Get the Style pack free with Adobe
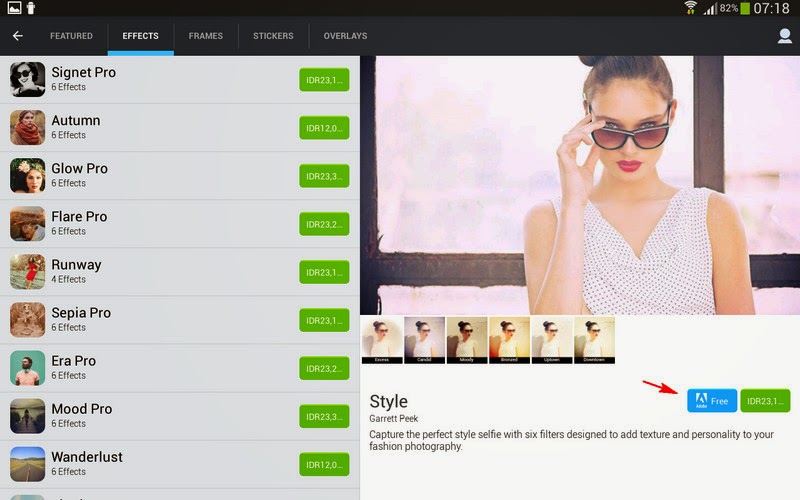 pos(712,401)
